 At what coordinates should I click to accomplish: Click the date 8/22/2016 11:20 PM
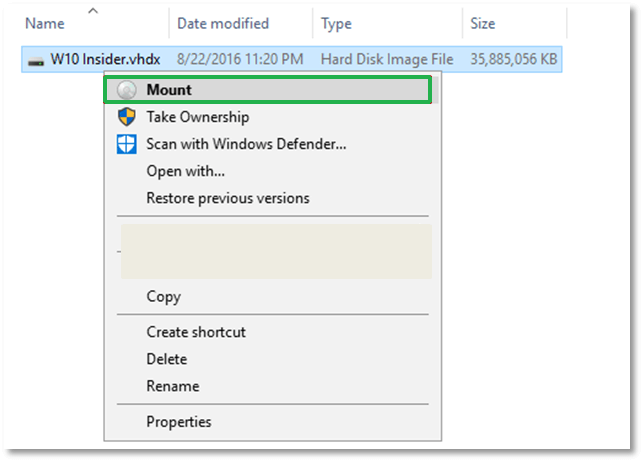point(240,59)
